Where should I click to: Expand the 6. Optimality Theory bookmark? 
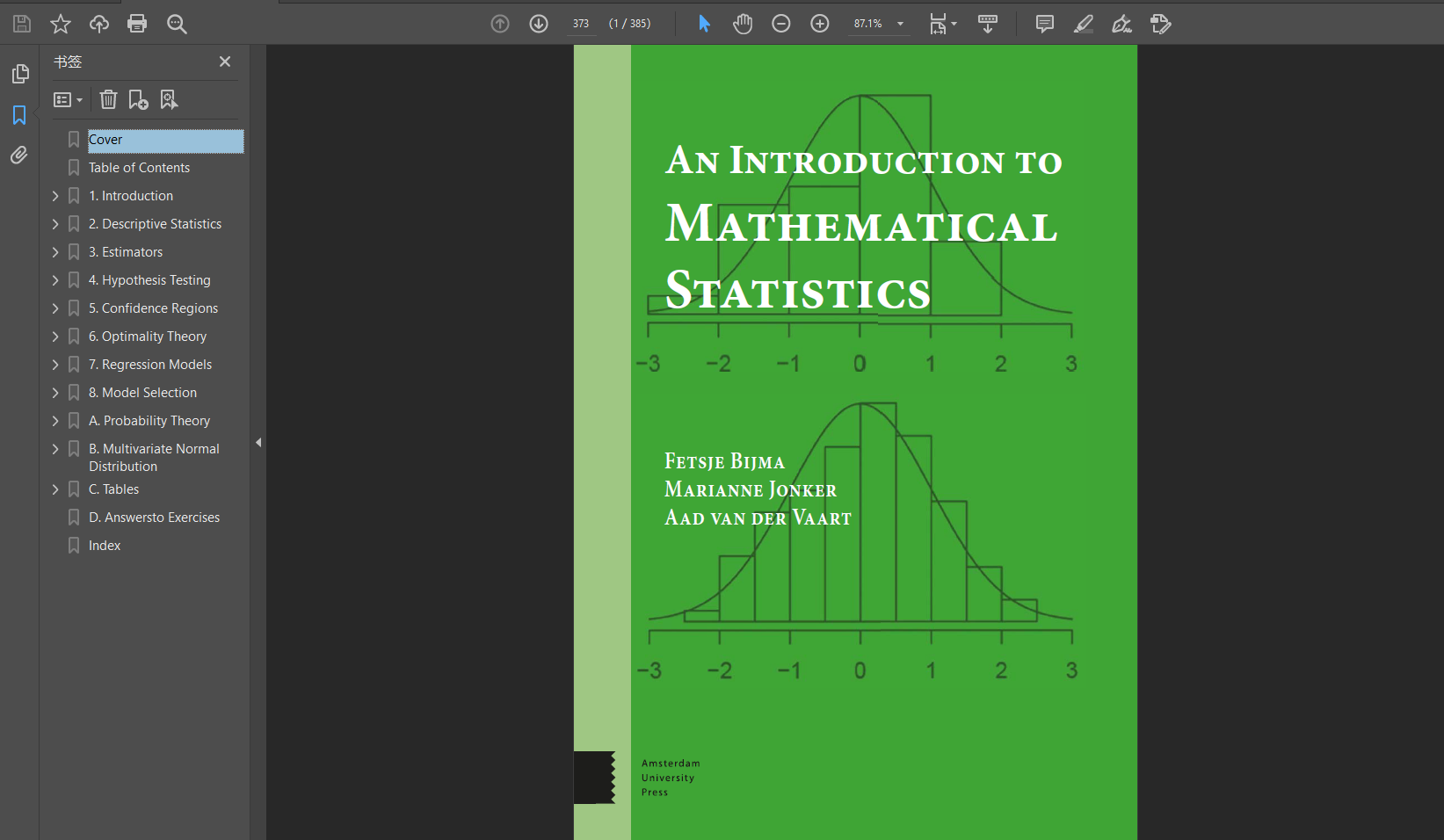point(55,337)
